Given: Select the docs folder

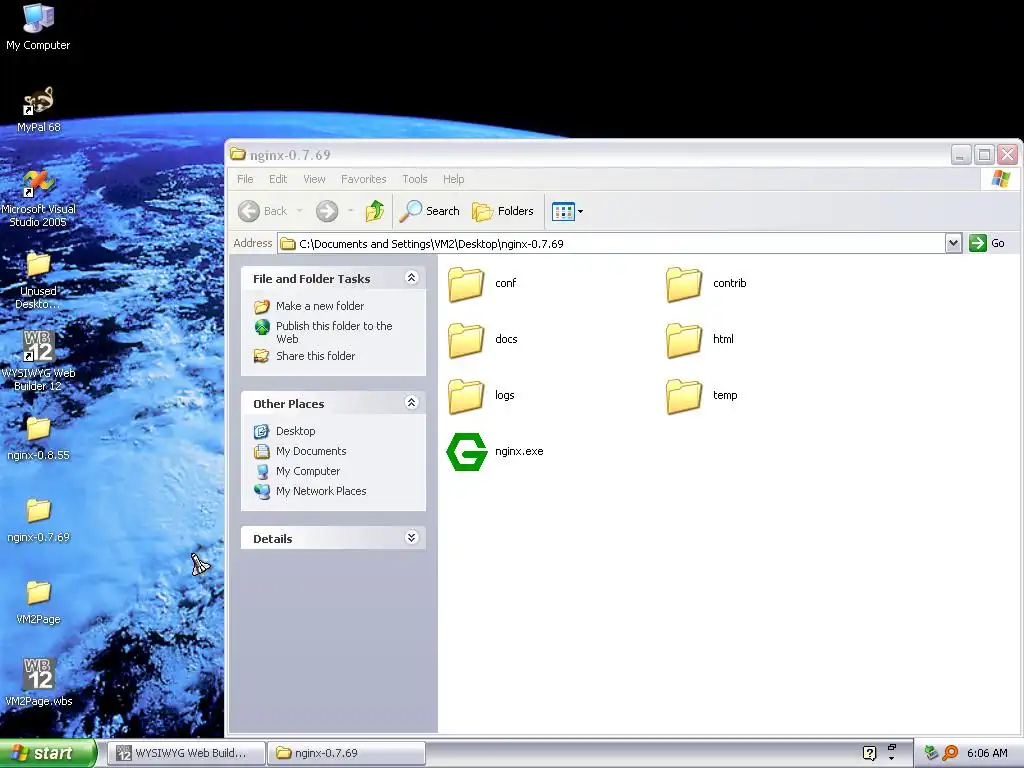Looking at the screenshot, I should pyautogui.click(x=483, y=340).
